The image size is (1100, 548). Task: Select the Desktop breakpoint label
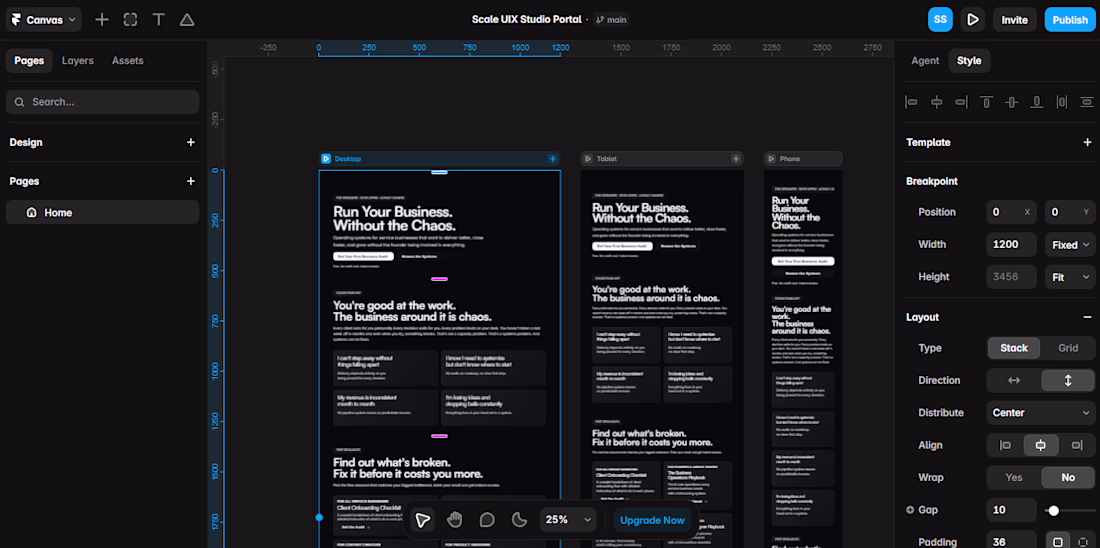[x=347, y=159]
